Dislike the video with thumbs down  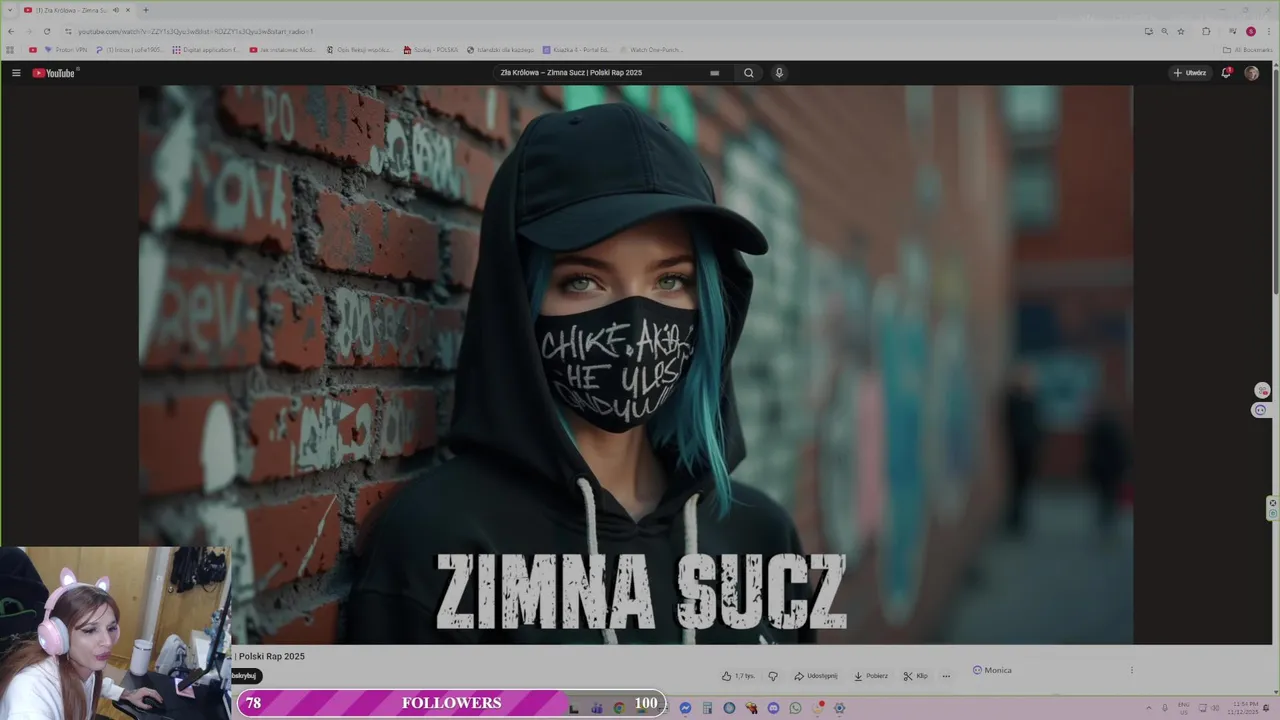[773, 676]
